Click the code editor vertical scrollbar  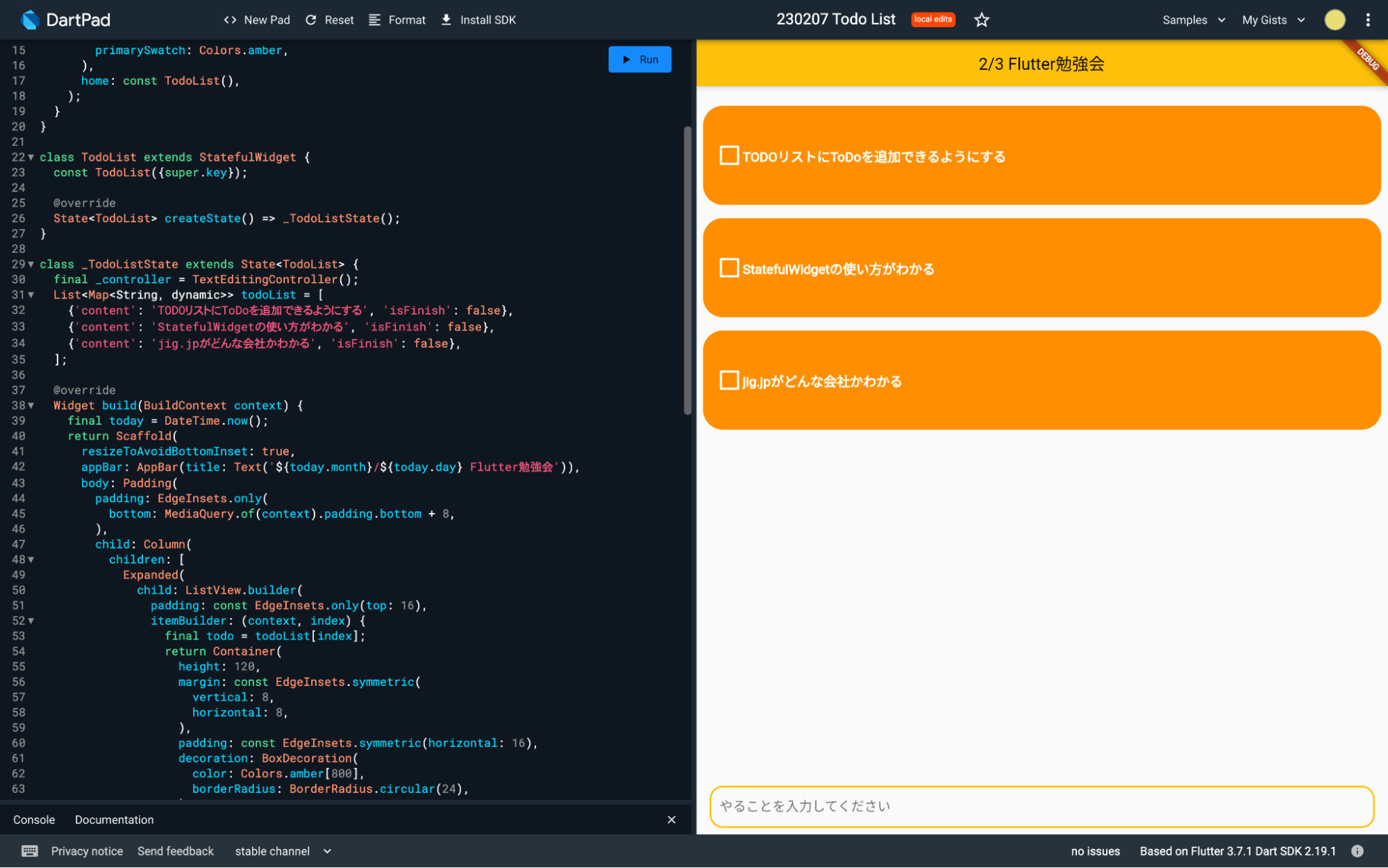click(687, 271)
